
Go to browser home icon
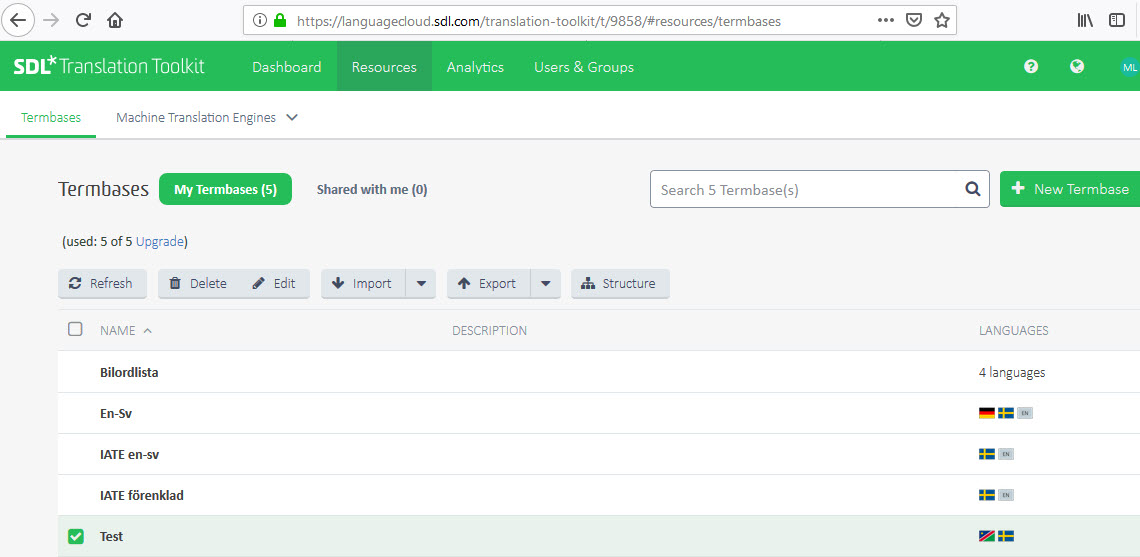point(115,20)
